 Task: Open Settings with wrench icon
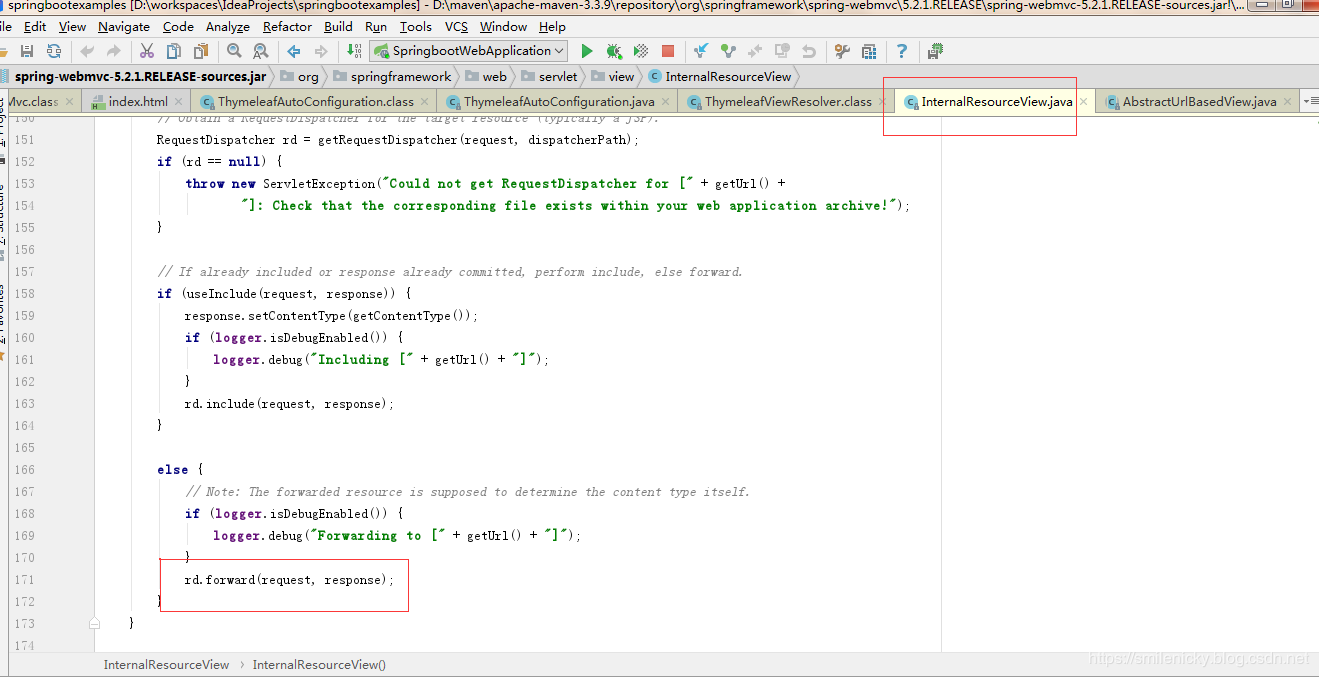[842, 51]
